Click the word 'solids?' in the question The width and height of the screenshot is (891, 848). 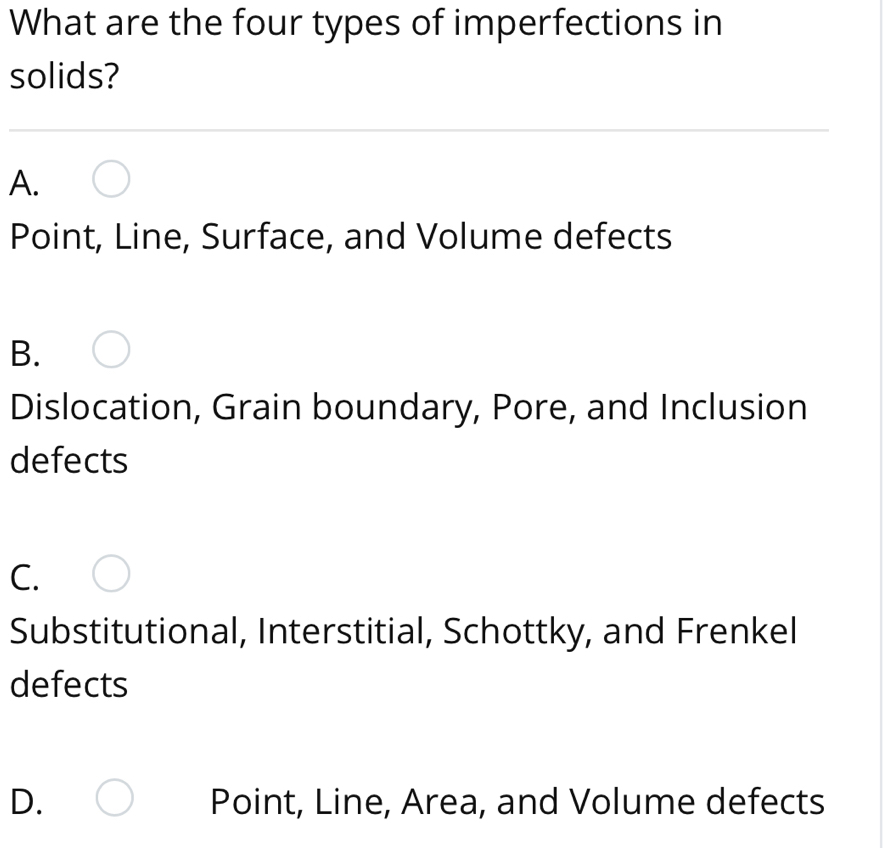coord(63,78)
